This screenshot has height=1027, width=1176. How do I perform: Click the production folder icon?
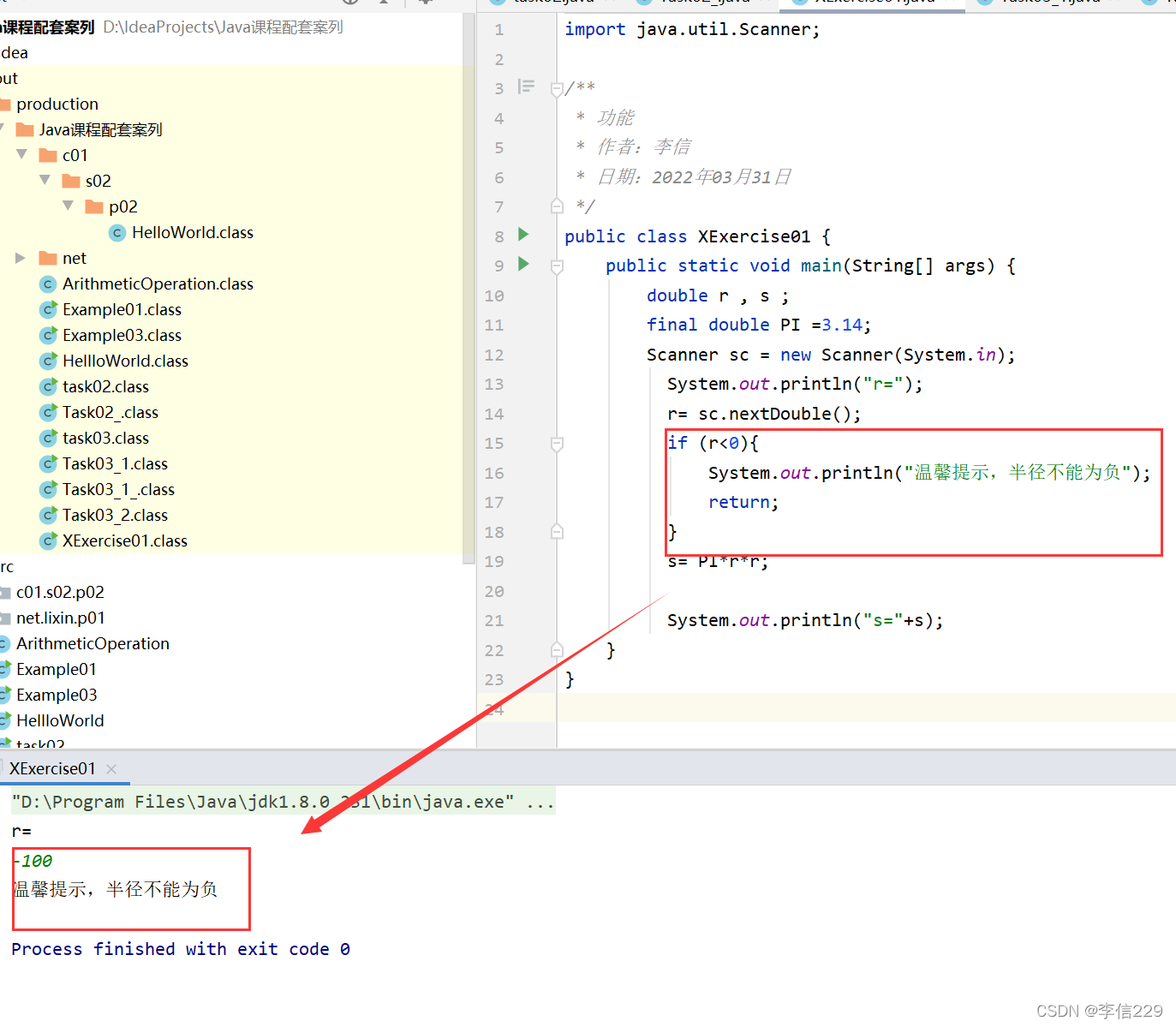[x=5, y=104]
